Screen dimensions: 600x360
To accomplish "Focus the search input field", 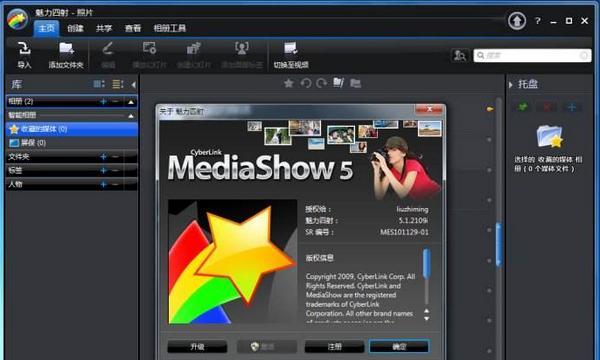I will (x=532, y=56).
